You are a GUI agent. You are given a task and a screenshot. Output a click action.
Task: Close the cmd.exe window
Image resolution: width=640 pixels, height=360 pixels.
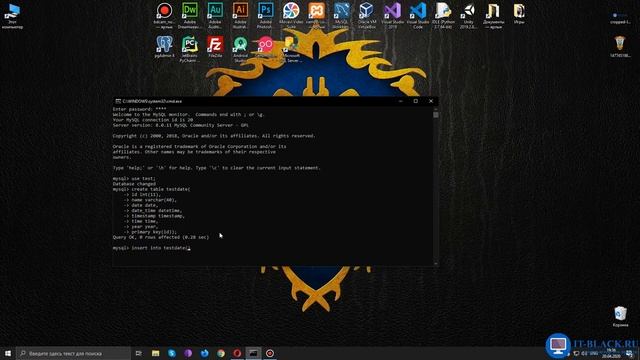point(431,101)
